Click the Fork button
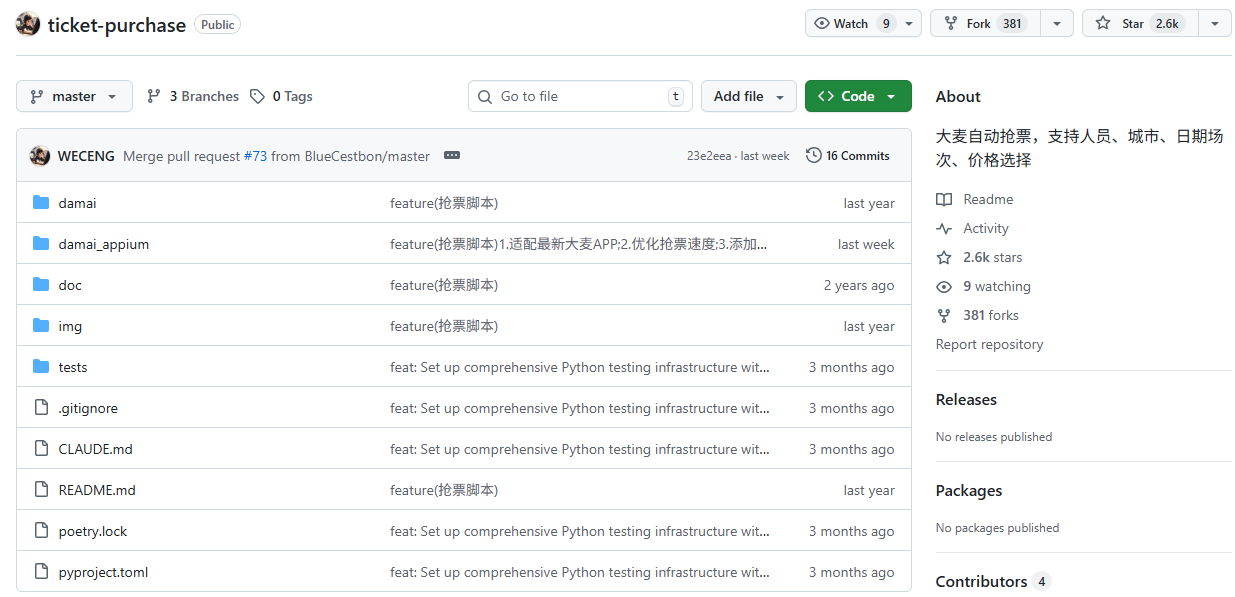The height and width of the screenshot is (597, 1235). point(985,23)
